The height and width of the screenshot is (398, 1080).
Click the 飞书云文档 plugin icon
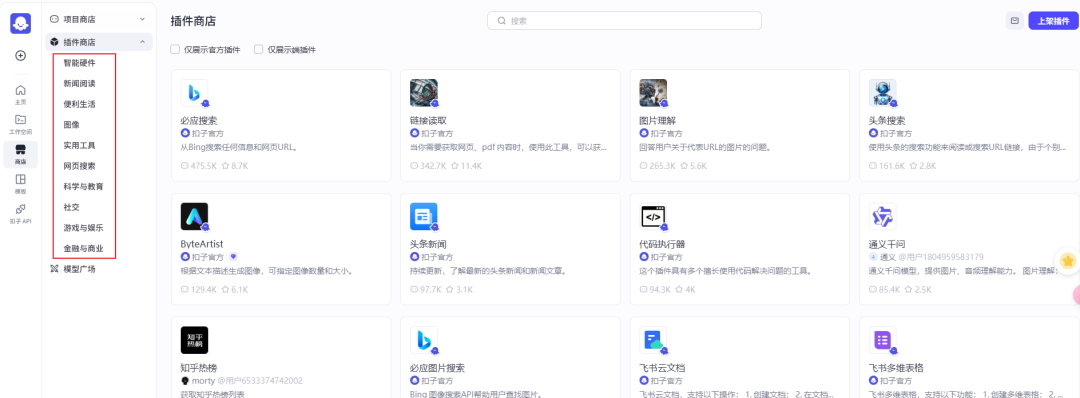click(653, 340)
